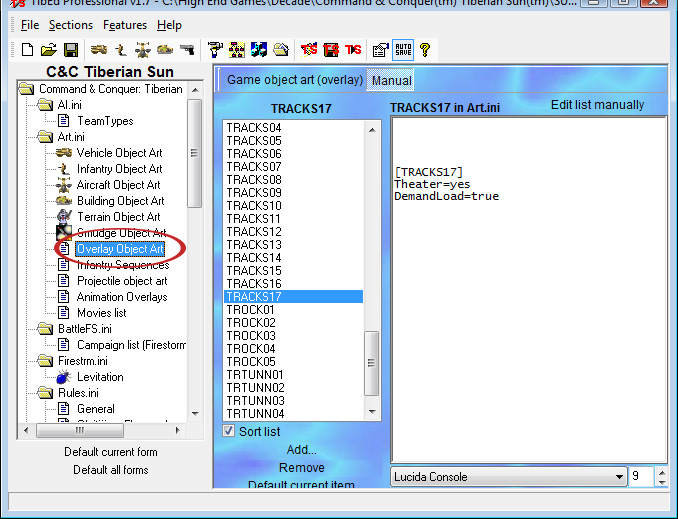Click the third TS toolbar icon

tap(353, 50)
